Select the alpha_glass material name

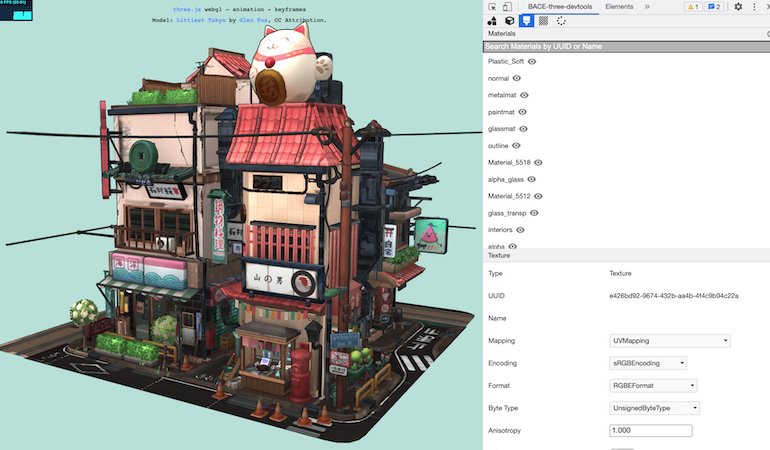(x=506, y=179)
